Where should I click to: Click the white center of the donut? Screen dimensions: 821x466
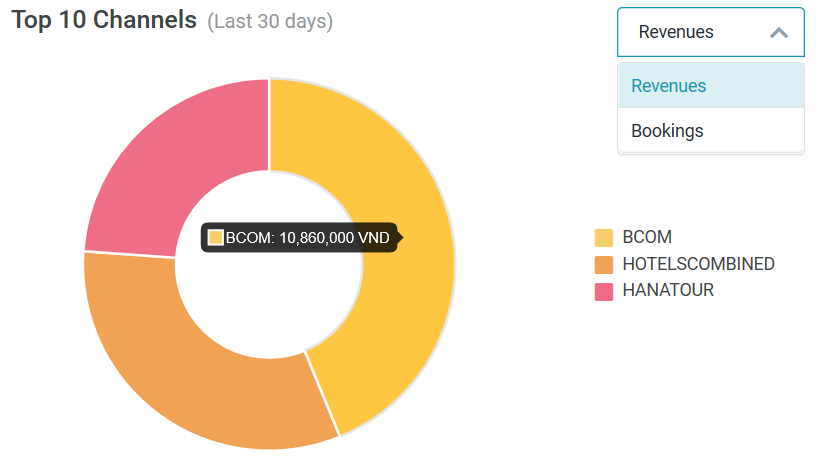click(269, 290)
